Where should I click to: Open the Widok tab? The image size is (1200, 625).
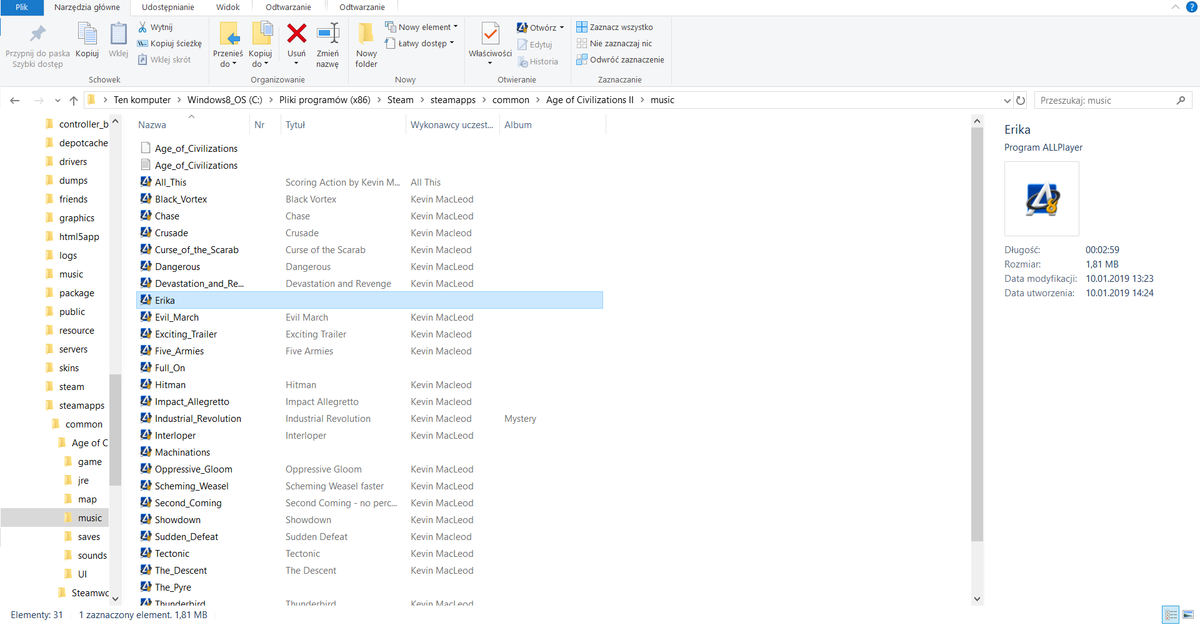coord(228,7)
